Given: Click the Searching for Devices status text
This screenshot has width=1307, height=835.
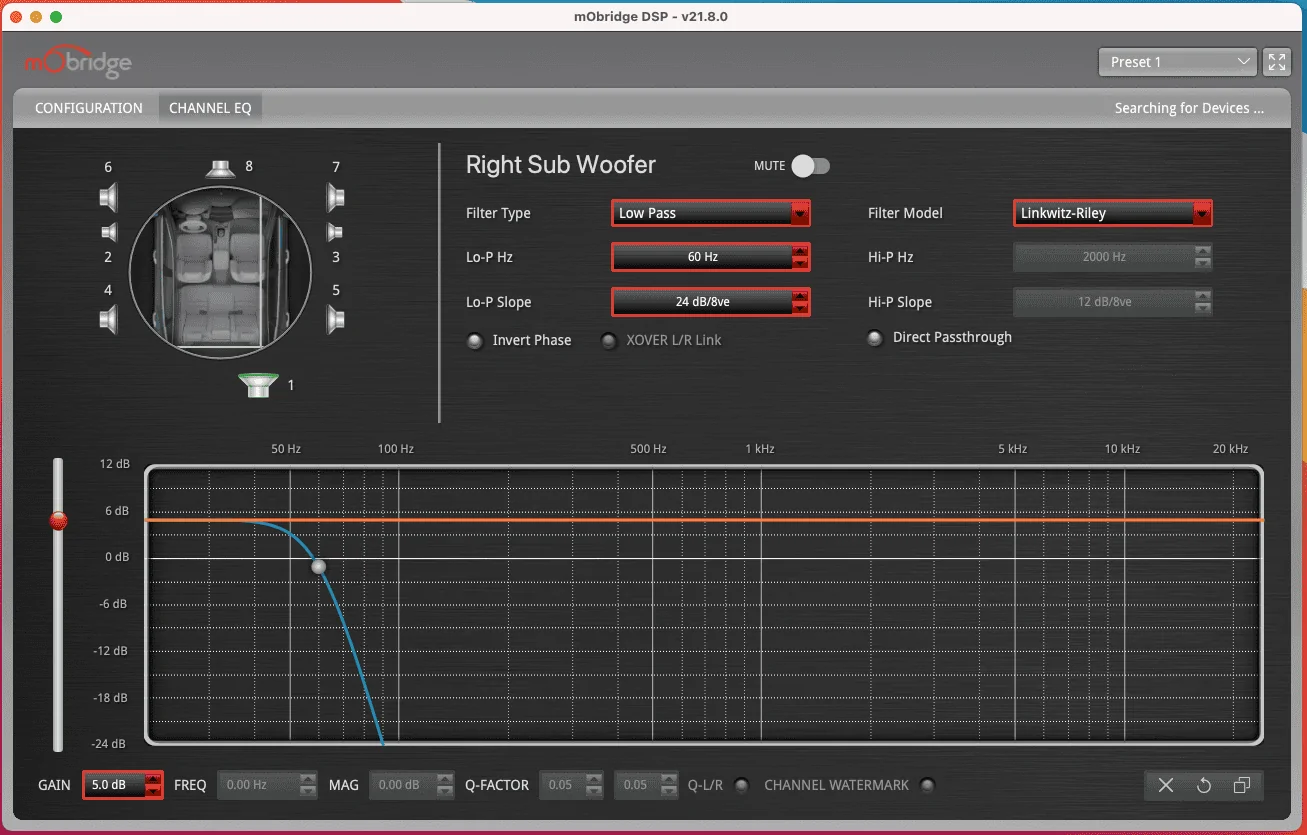Looking at the screenshot, I should 1189,108.
